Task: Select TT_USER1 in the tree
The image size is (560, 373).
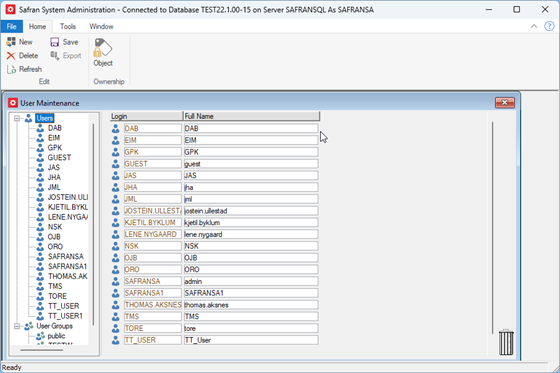Action: pyautogui.click(x=65, y=316)
